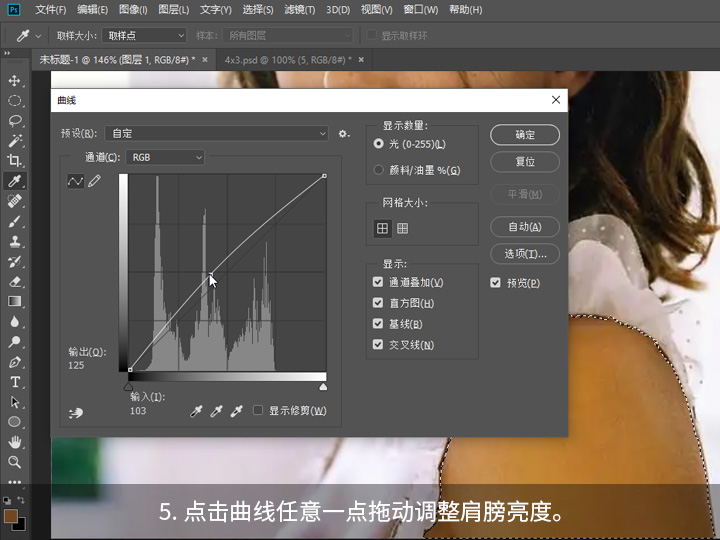Select the Hand tool
Image resolution: width=720 pixels, height=540 pixels.
click(15, 442)
